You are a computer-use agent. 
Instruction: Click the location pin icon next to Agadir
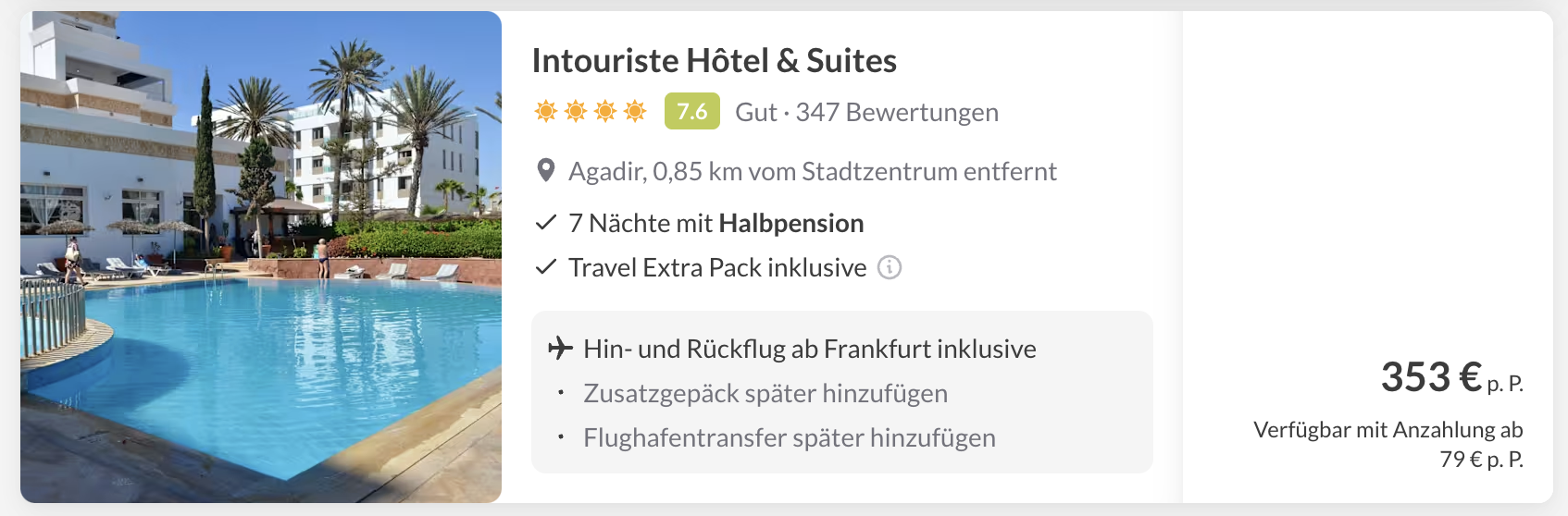click(x=546, y=171)
